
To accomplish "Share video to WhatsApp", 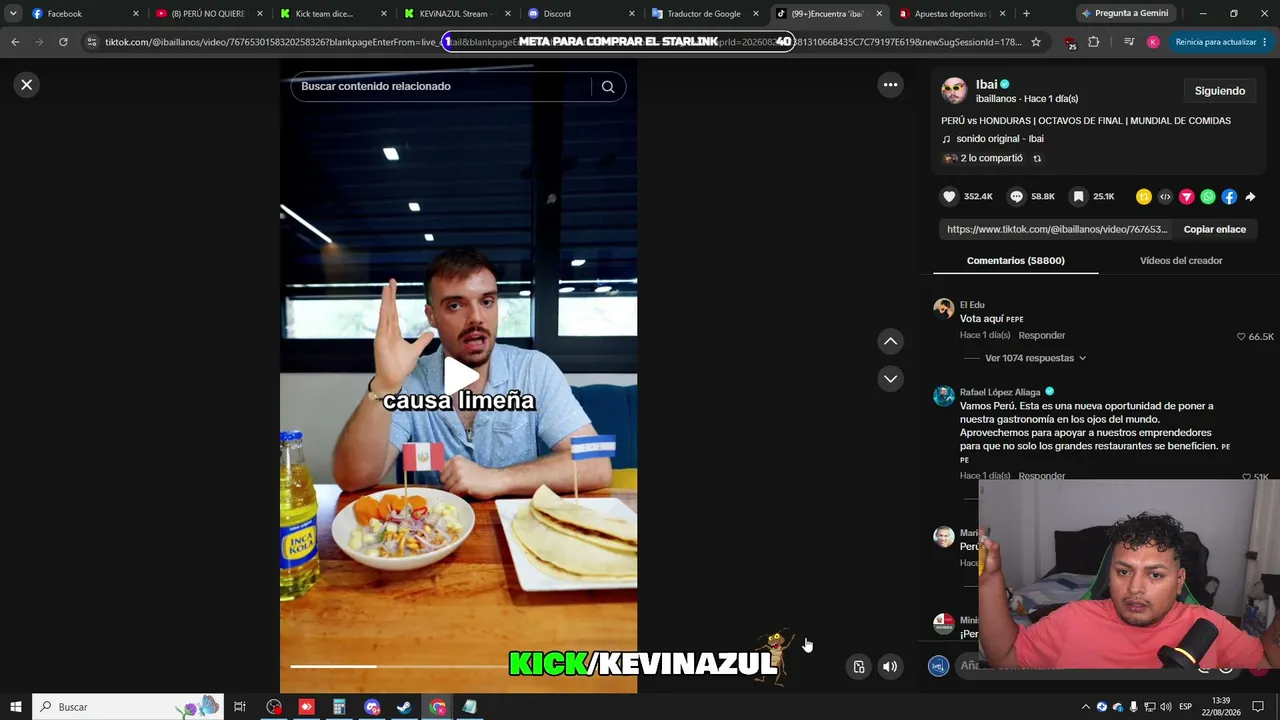I will coord(1208,197).
